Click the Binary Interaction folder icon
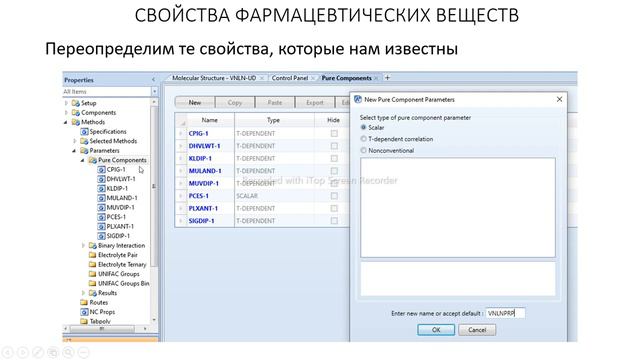Viewport: 640px width, 360px height. (x=93, y=245)
